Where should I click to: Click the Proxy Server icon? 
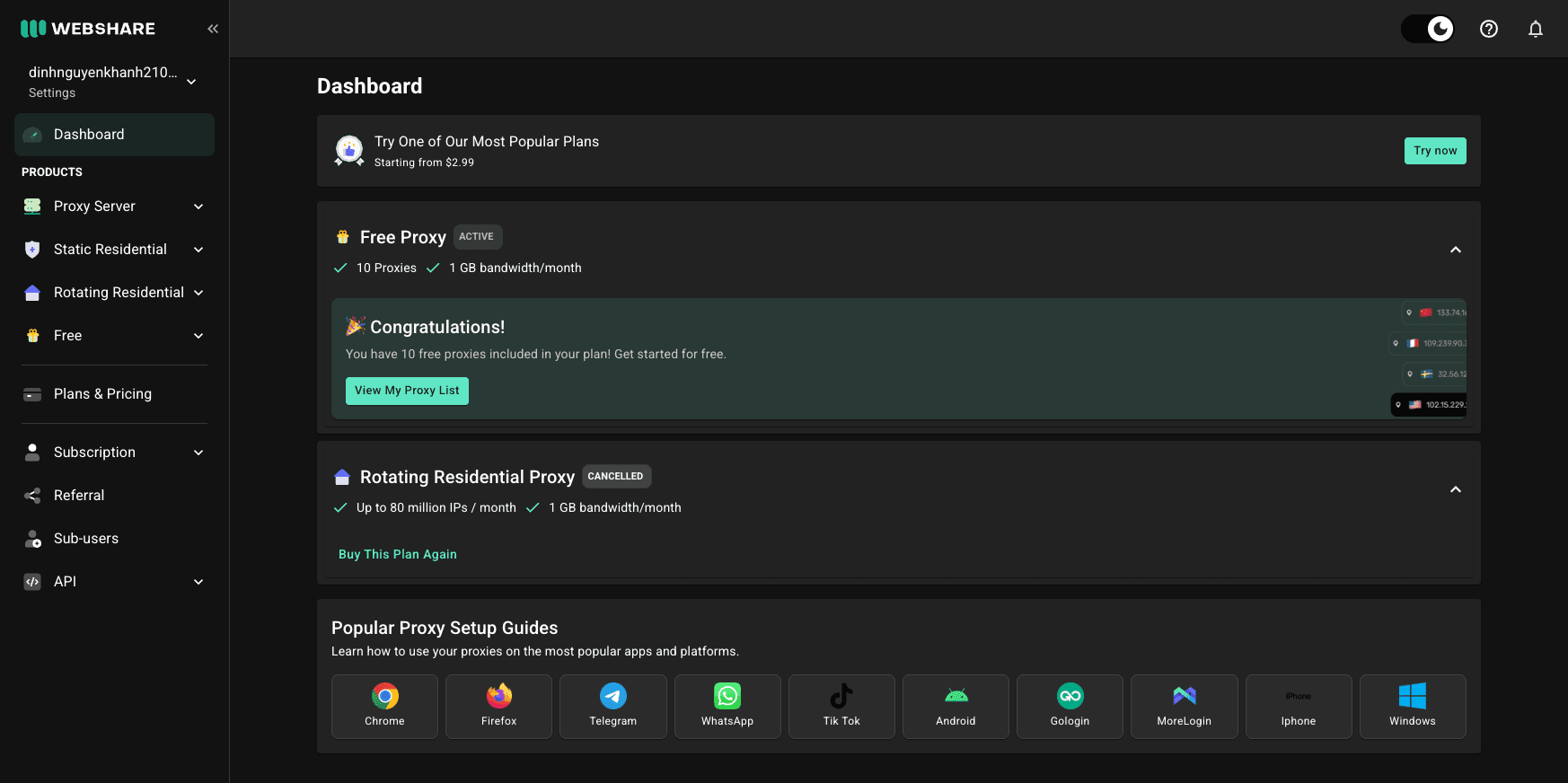click(32, 207)
